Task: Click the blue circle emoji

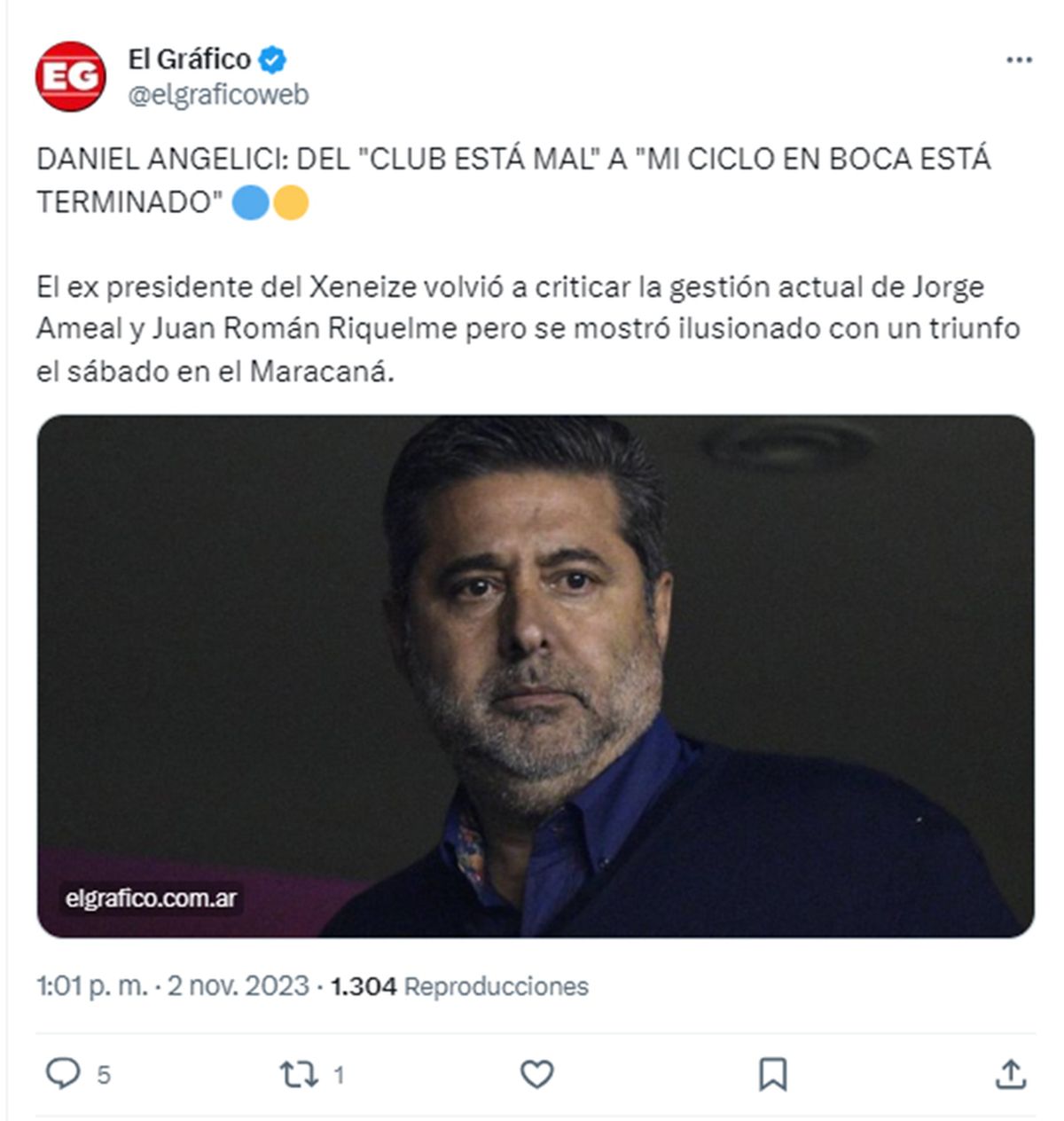Action: pyautogui.click(x=251, y=203)
